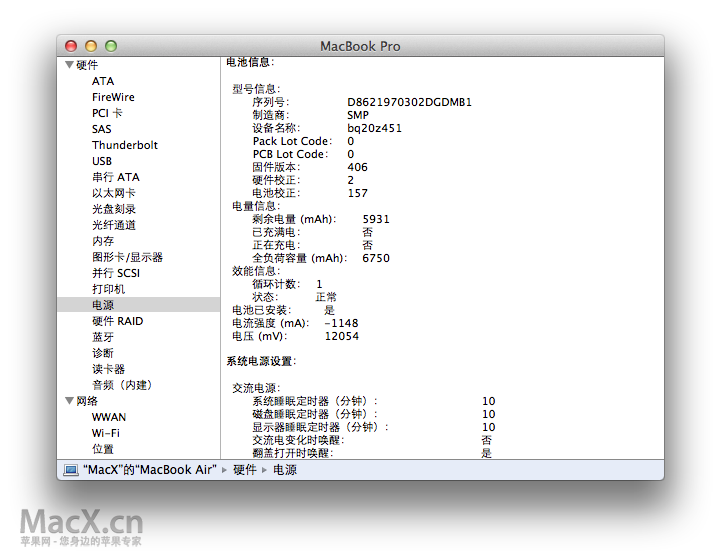Open 硬件 RAID entry
Image resolution: width=721 pixels, height=559 pixels.
[118, 321]
